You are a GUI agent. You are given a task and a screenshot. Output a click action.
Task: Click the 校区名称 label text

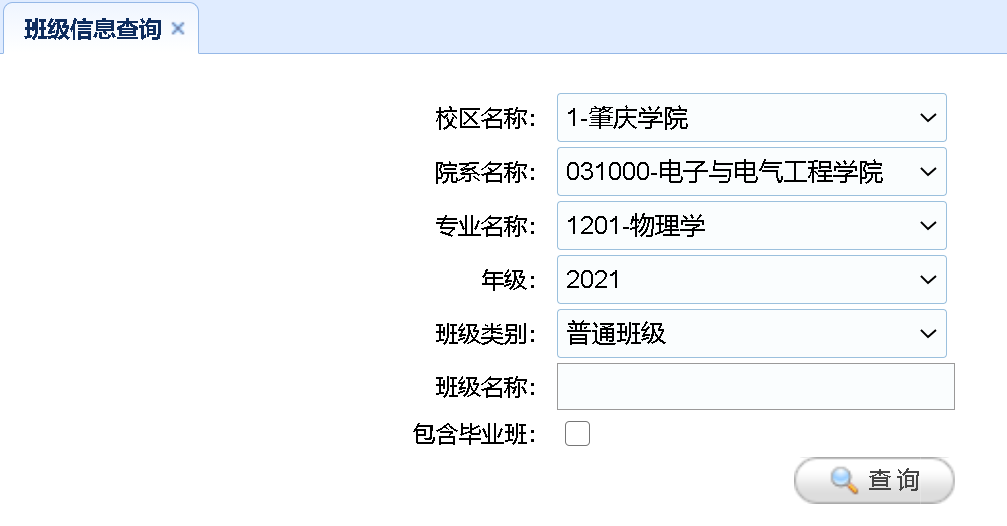[x=485, y=119]
